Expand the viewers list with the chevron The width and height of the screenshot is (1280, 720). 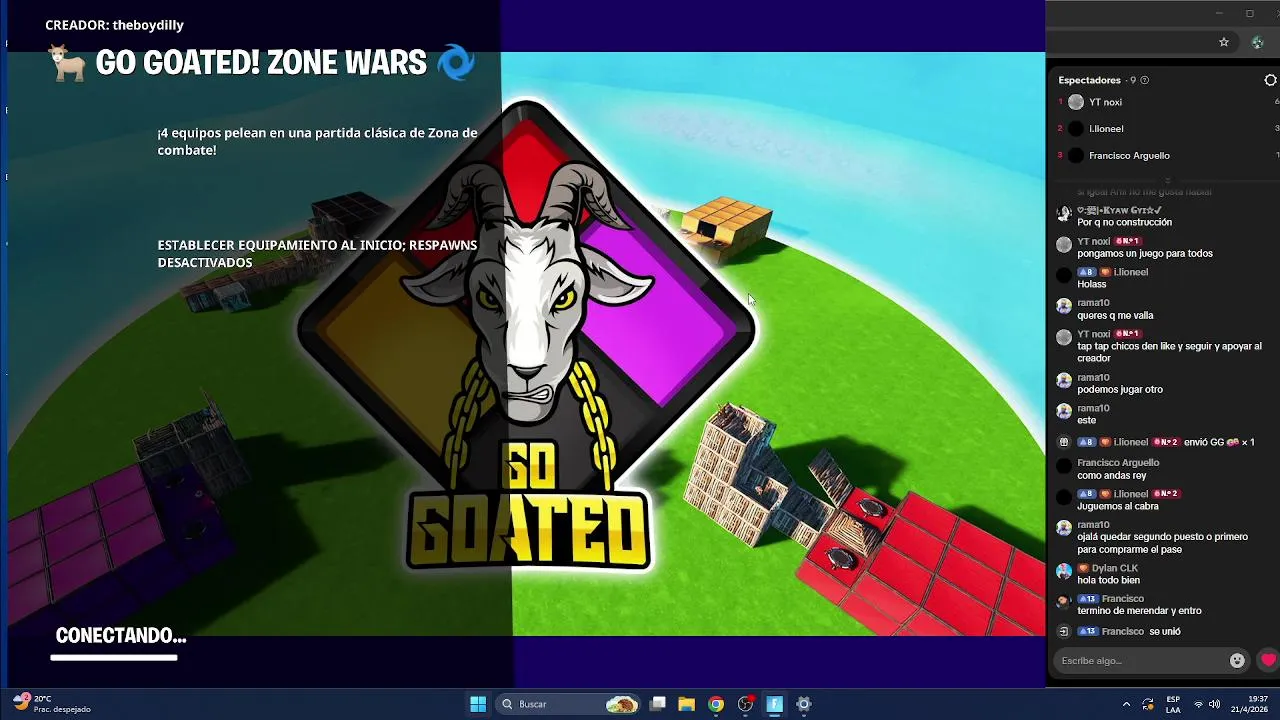pyautogui.click(x=1167, y=181)
